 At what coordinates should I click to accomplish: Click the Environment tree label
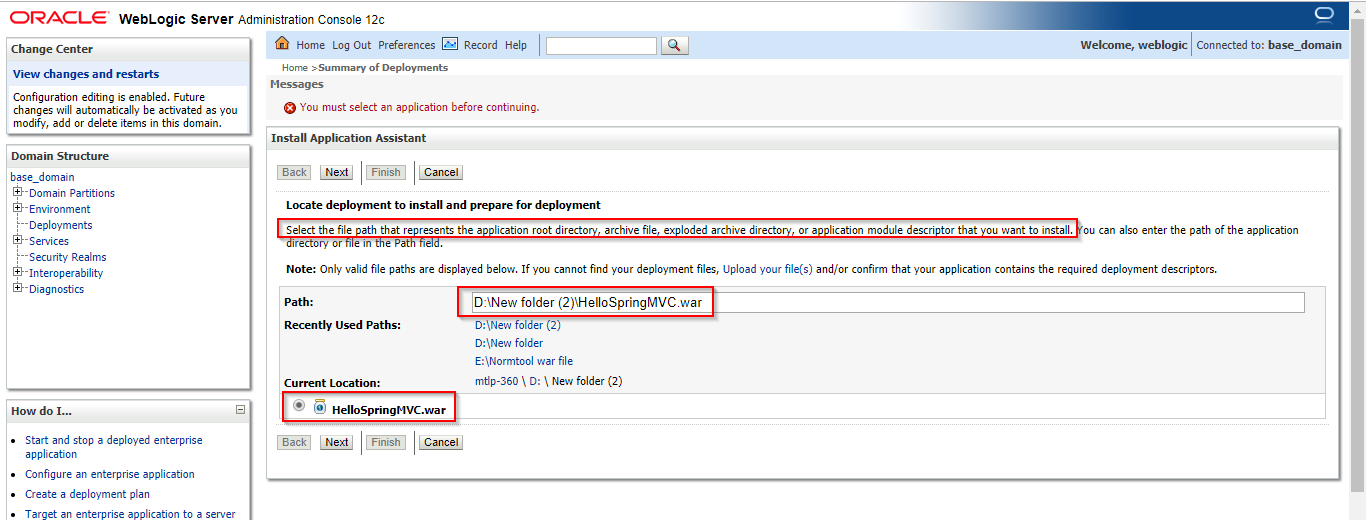(x=60, y=209)
